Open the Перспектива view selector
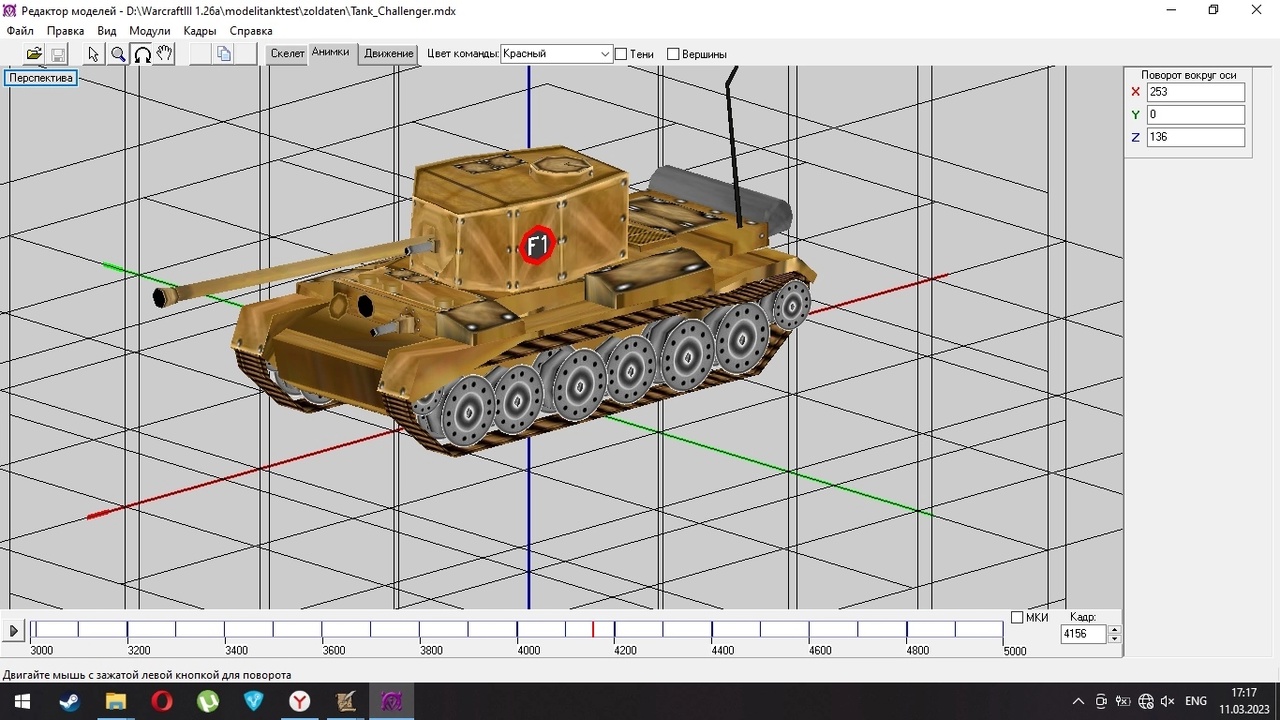Viewport: 1280px width, 720px height. point(41,78)
